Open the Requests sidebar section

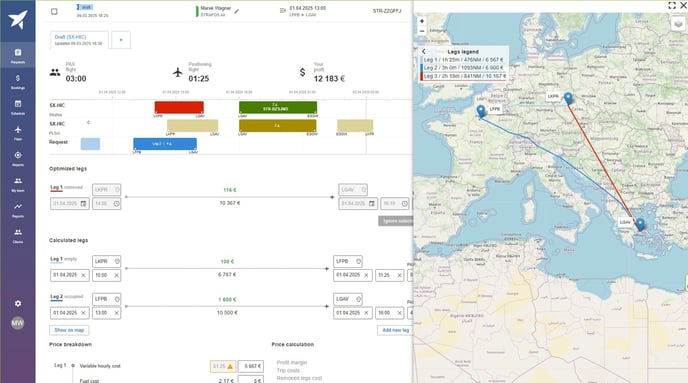[18, 55]
